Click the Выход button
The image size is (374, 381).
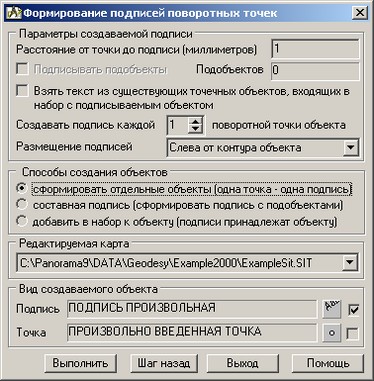pyautogui.click(x=242, y=363)
